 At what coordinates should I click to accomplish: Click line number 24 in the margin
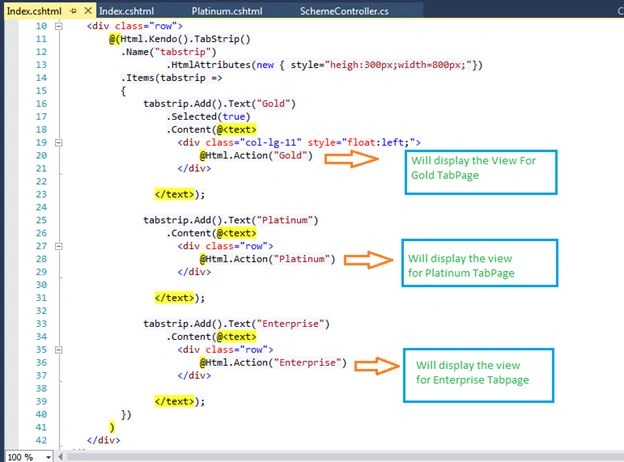point(41,207)
